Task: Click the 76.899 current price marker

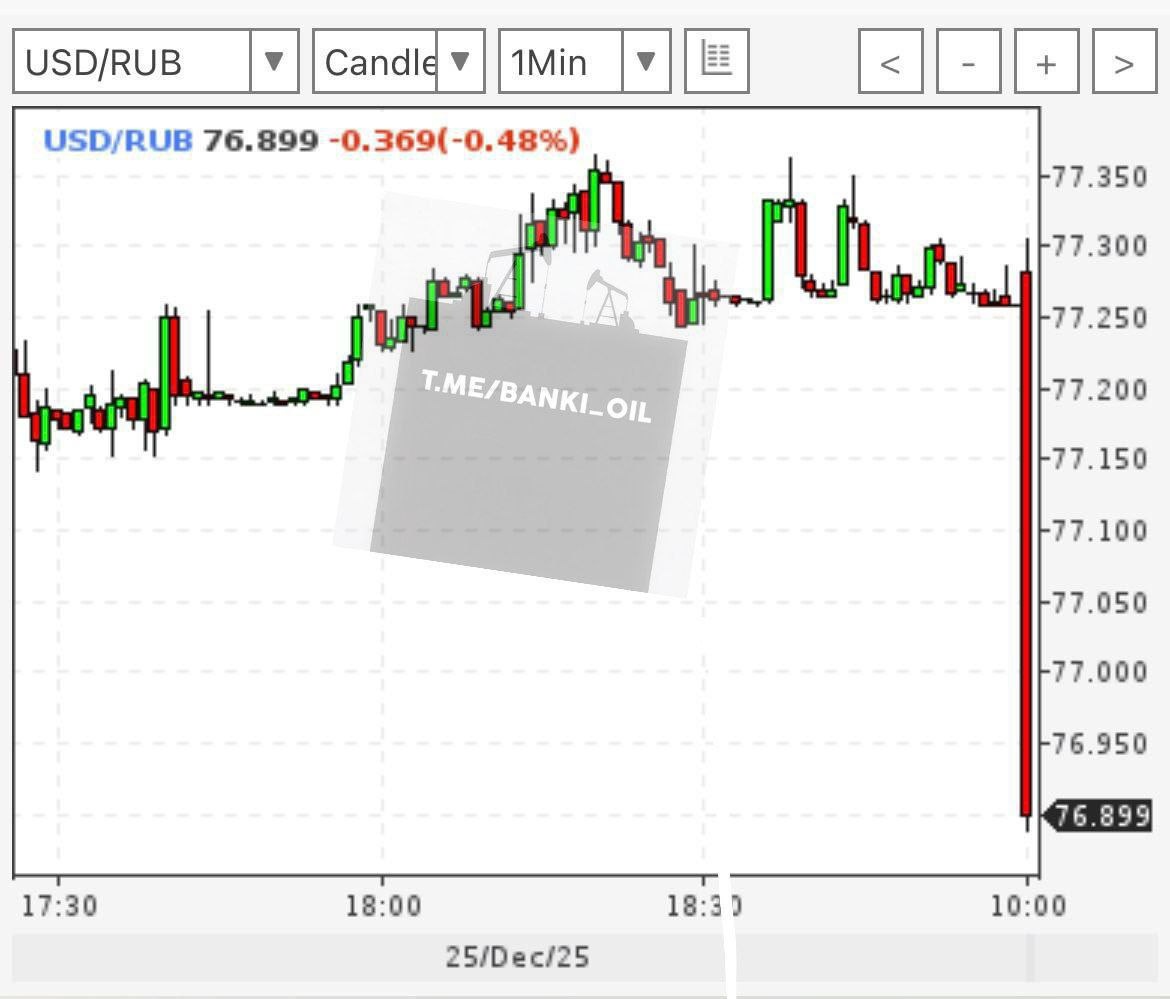Action: pos(1098,815)
